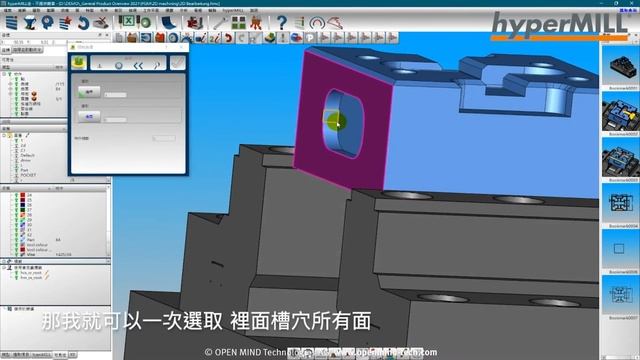Screen dimensions: 640x360
Task: Click the blue curved surface icon
Action: 168,22
